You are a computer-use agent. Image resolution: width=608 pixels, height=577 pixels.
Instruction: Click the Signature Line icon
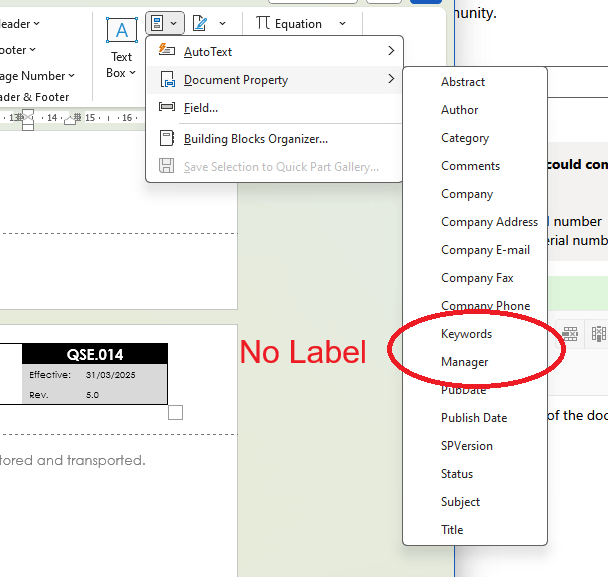click(200, 23)
